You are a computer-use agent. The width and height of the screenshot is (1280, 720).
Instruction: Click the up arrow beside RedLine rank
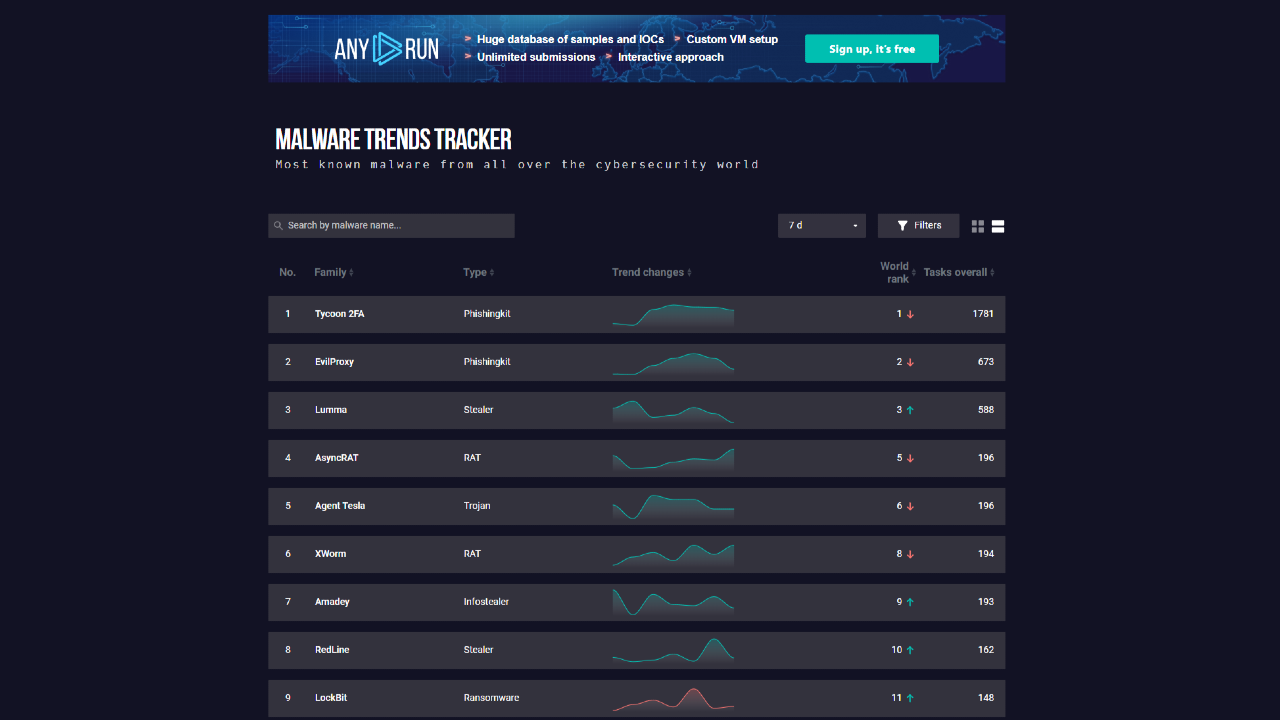click(910, 650)
